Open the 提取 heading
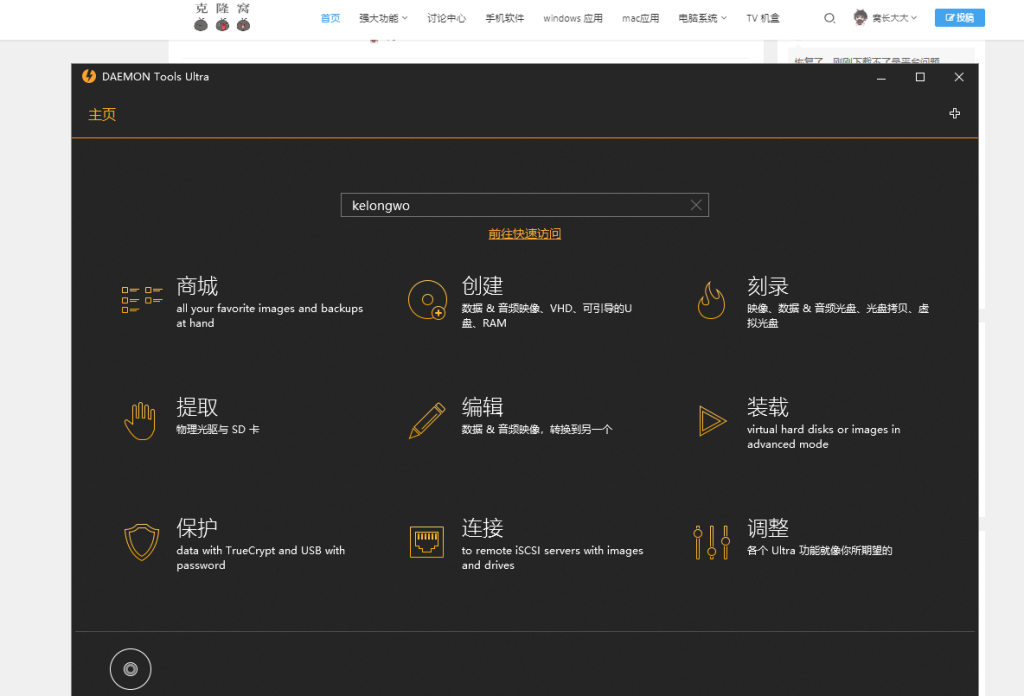1024x696 pixels. click(x=197, y=407)
